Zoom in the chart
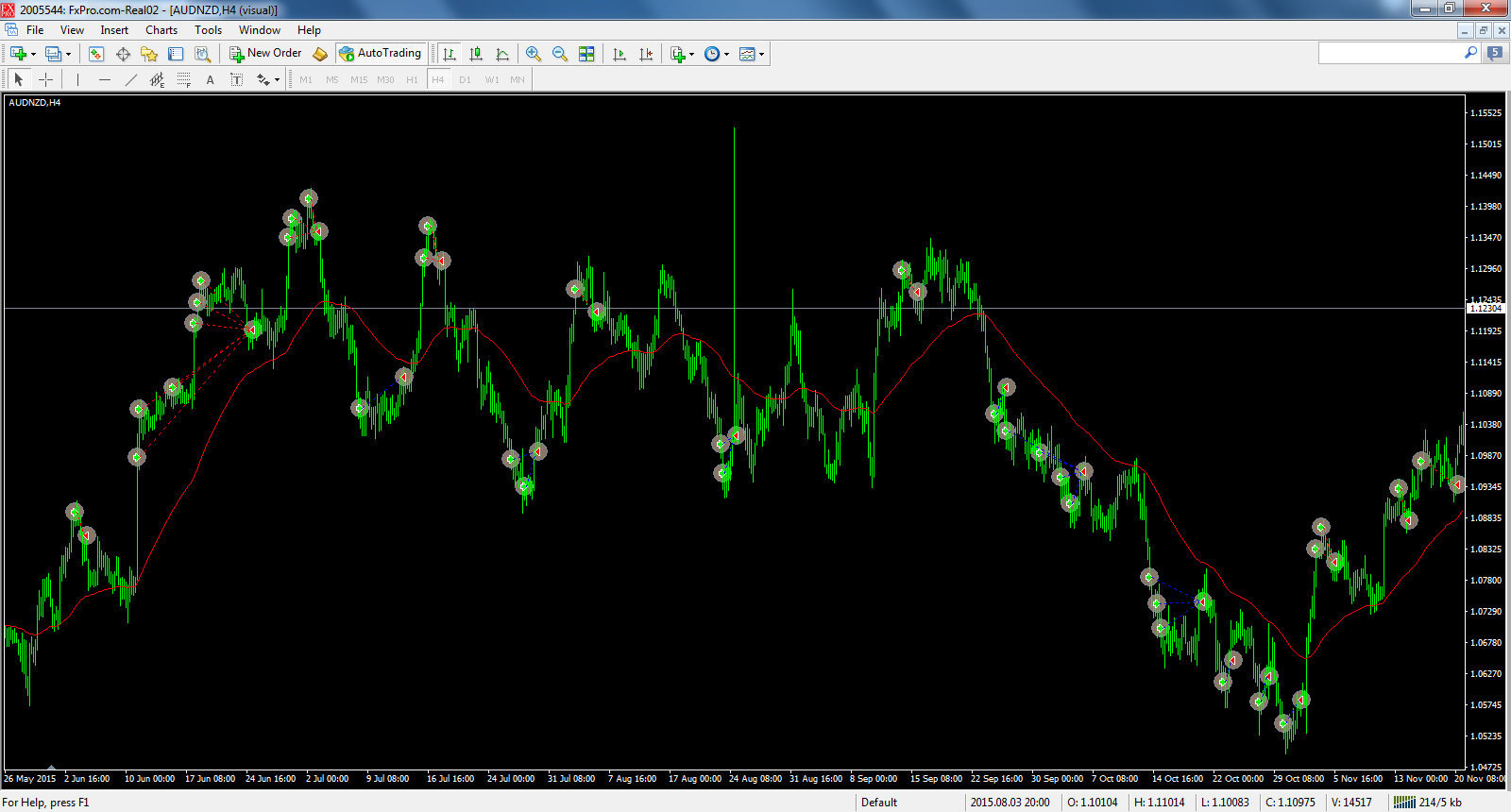 coord(534,54)
